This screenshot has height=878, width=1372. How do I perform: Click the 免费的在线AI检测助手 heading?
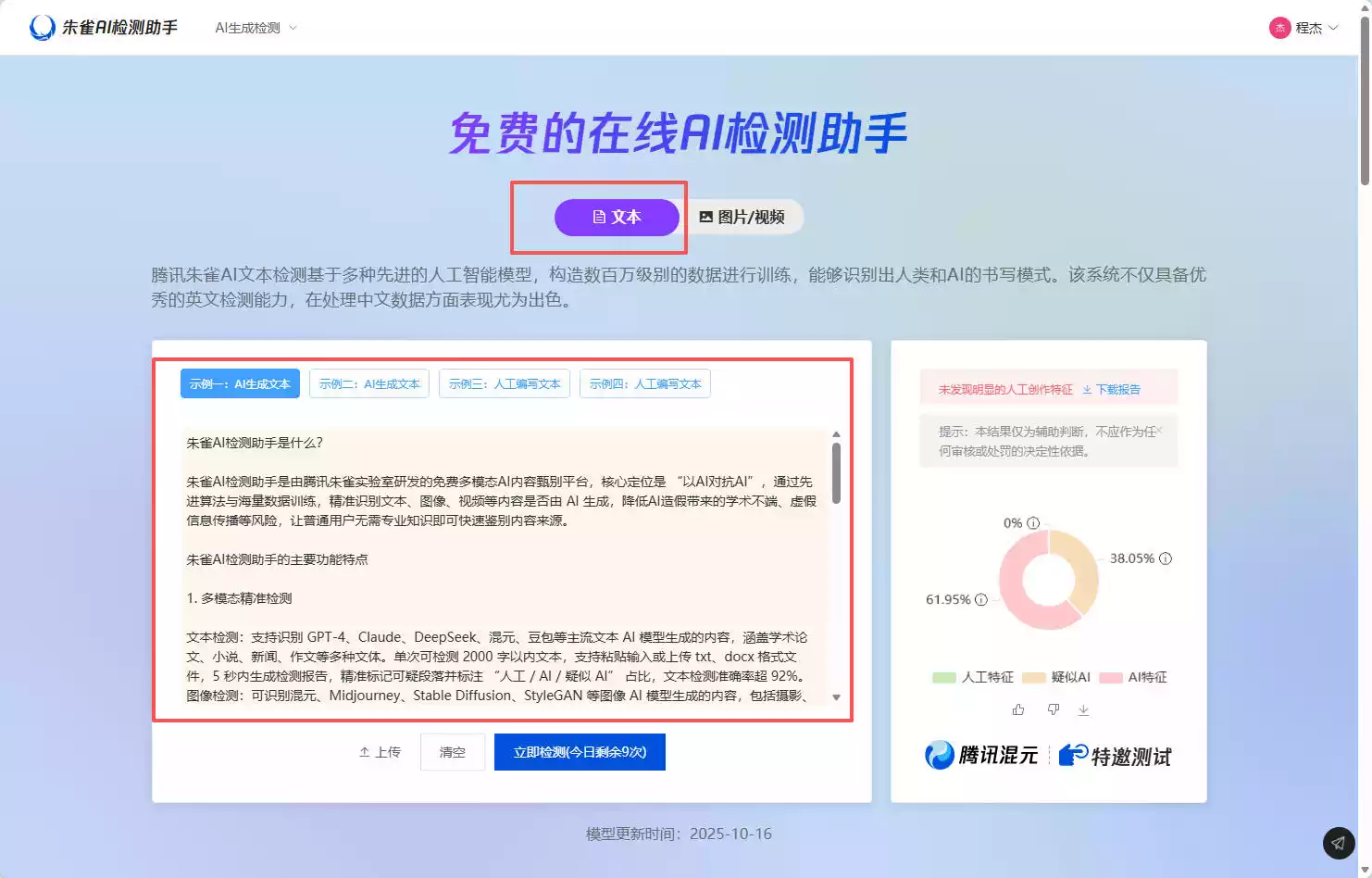679,133
